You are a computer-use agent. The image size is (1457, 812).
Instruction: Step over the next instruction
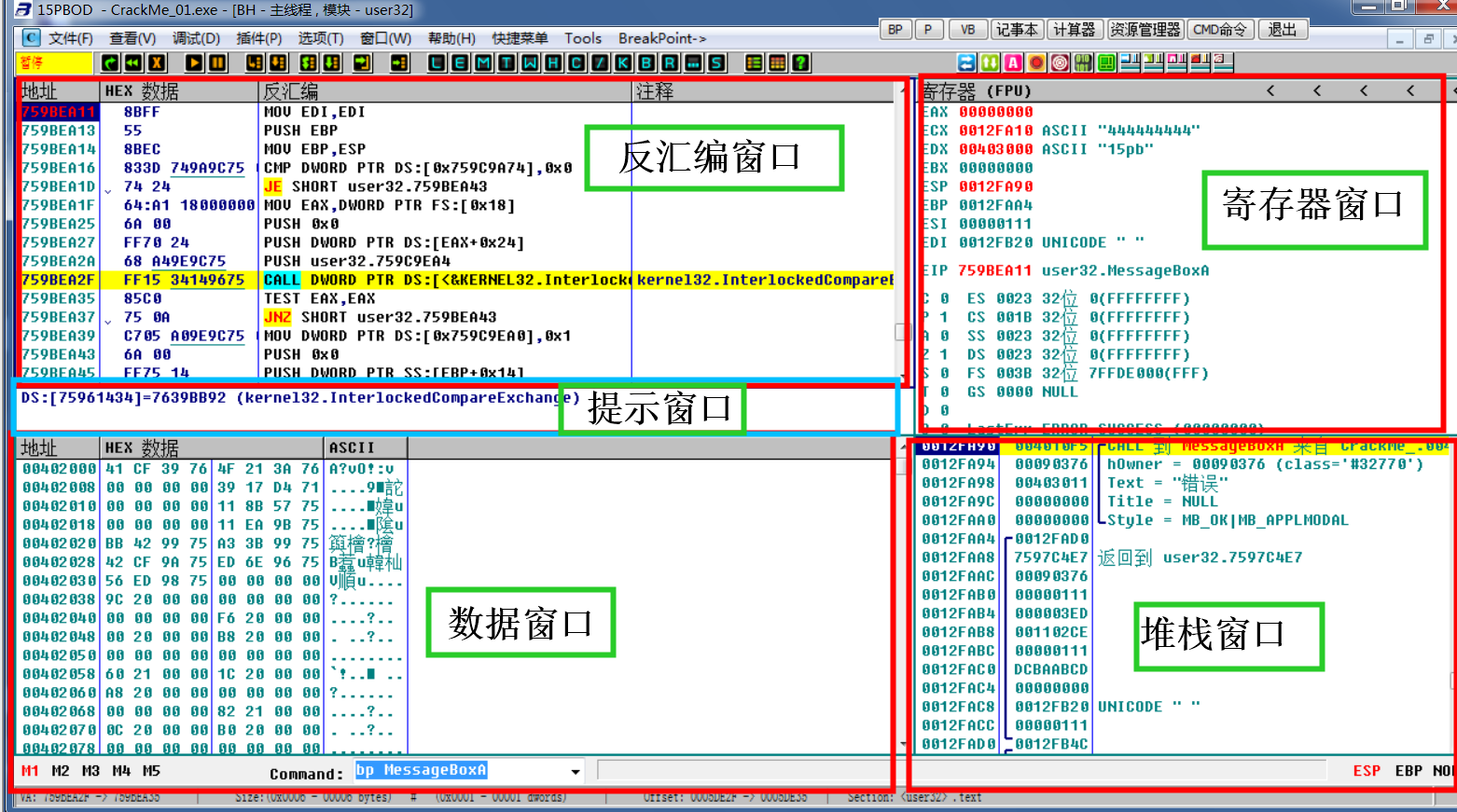coord(276,62)
